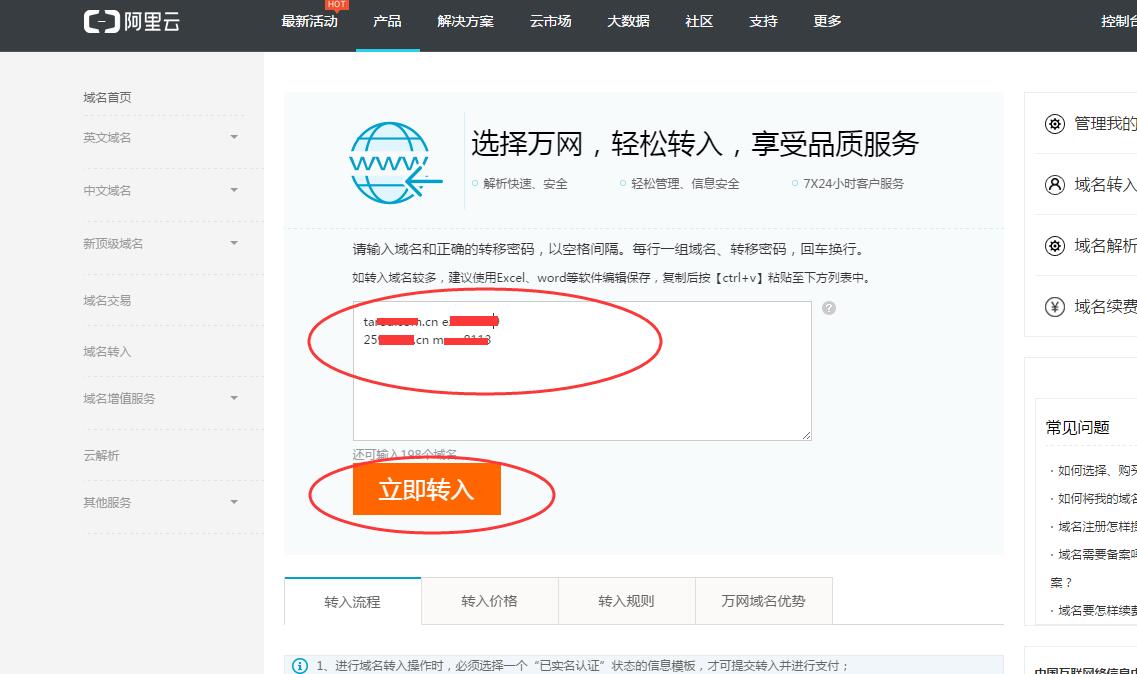The image size is (1137, 674).
Task: Open the 大数据 menu
Action: click(x=628, y=22)
